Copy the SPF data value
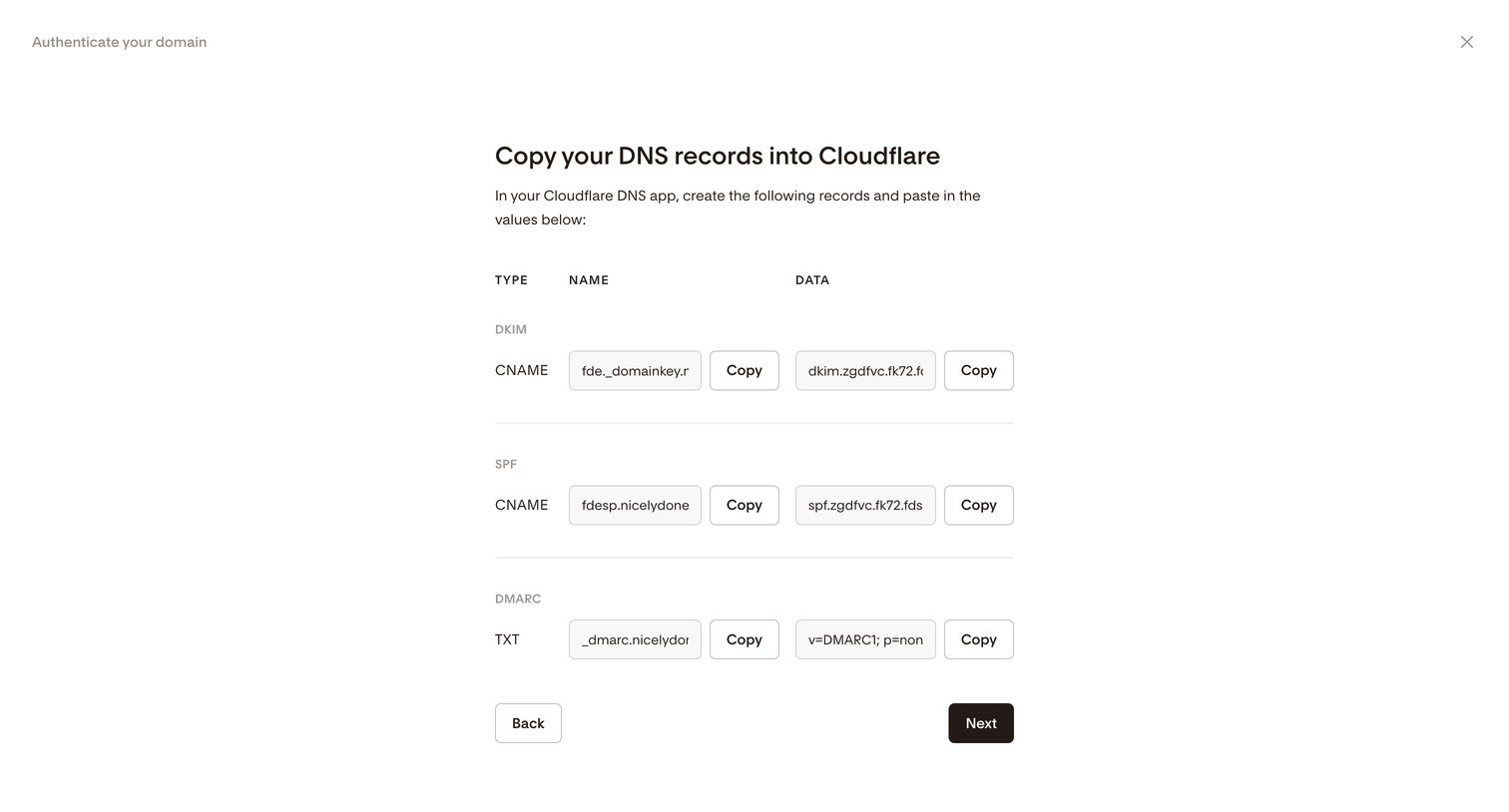The image size is (1509, 812). [978, 505]
